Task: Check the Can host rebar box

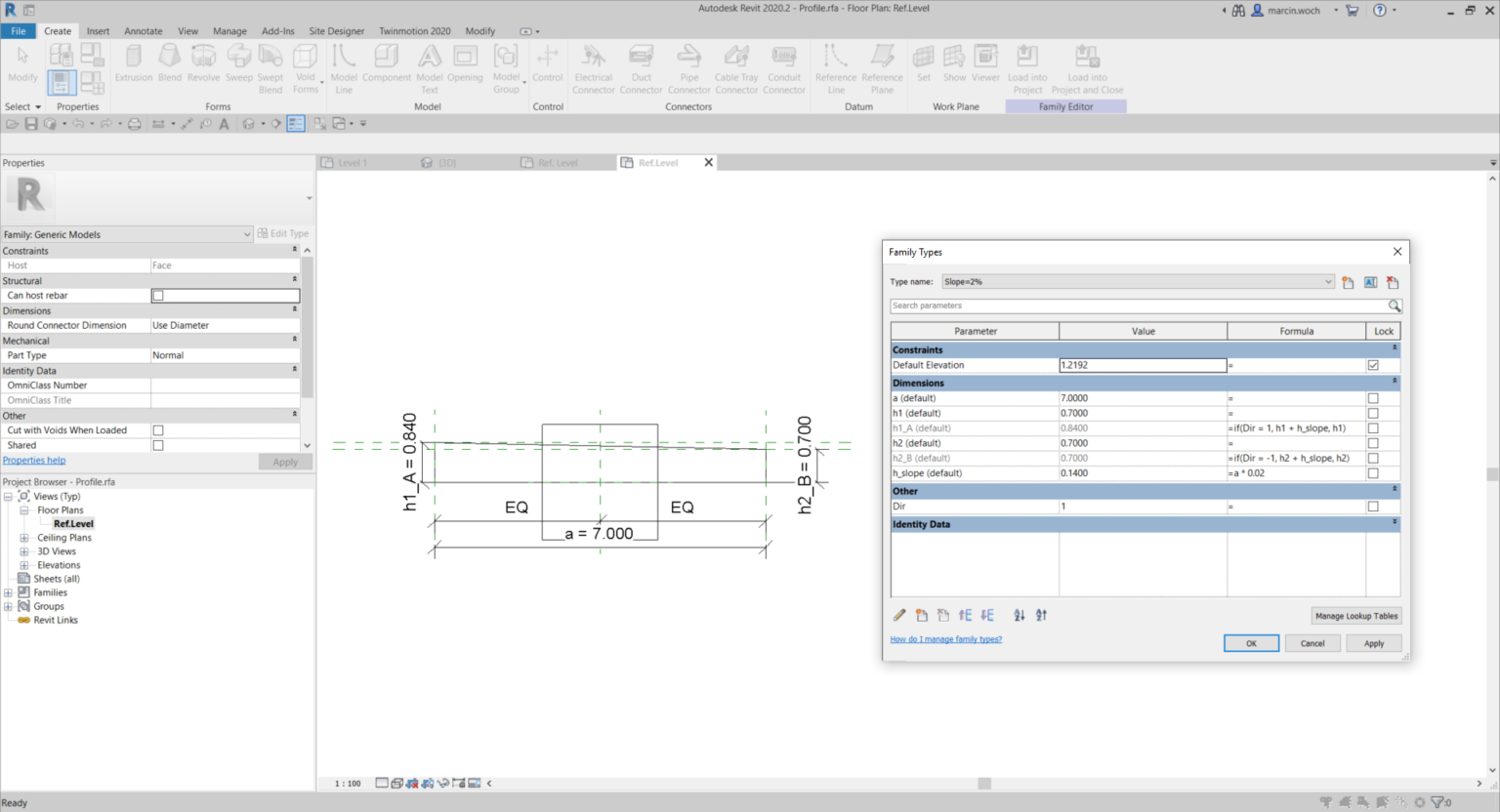Action: tap(158, 296)
